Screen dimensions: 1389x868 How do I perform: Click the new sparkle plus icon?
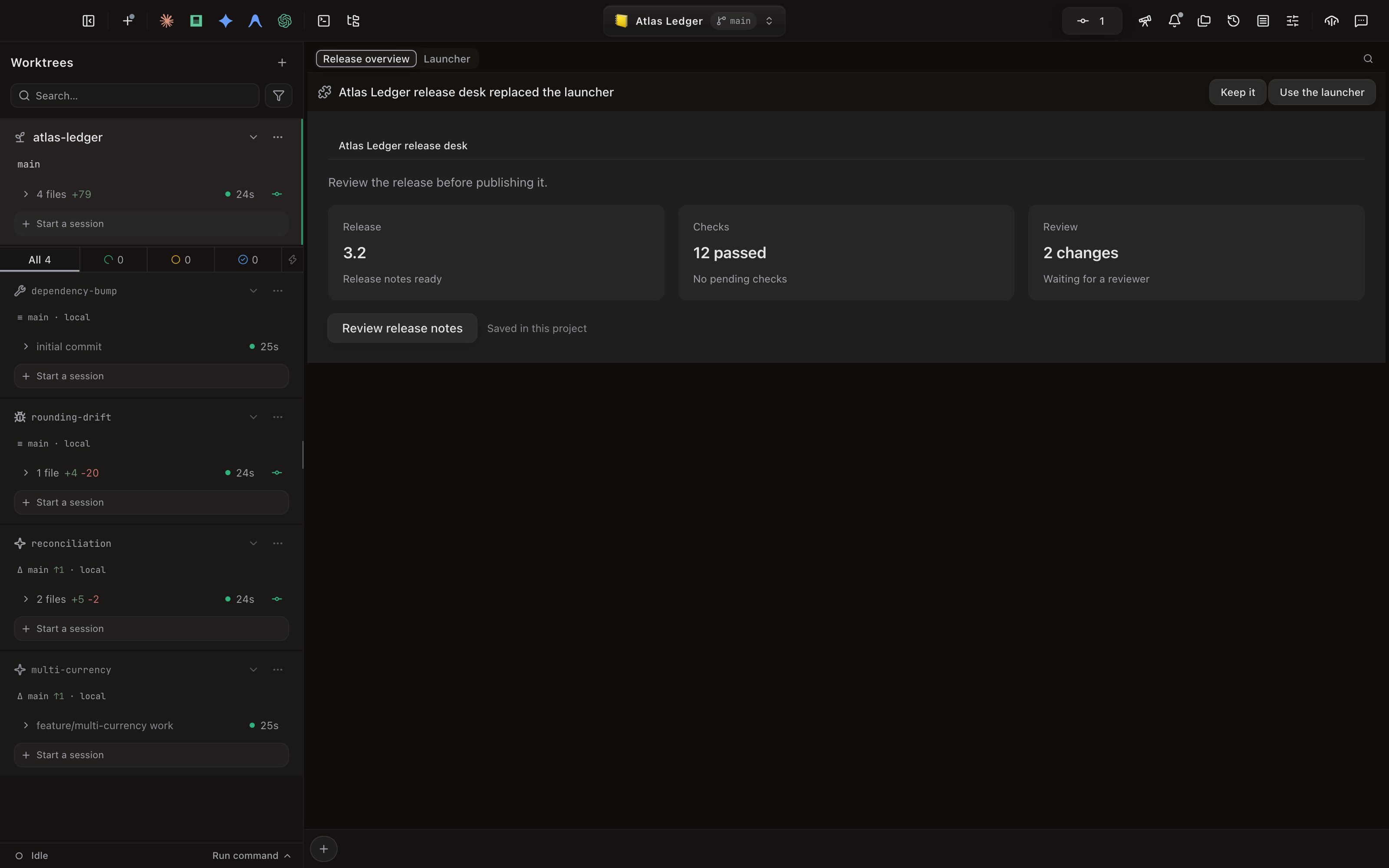[128, 21]
